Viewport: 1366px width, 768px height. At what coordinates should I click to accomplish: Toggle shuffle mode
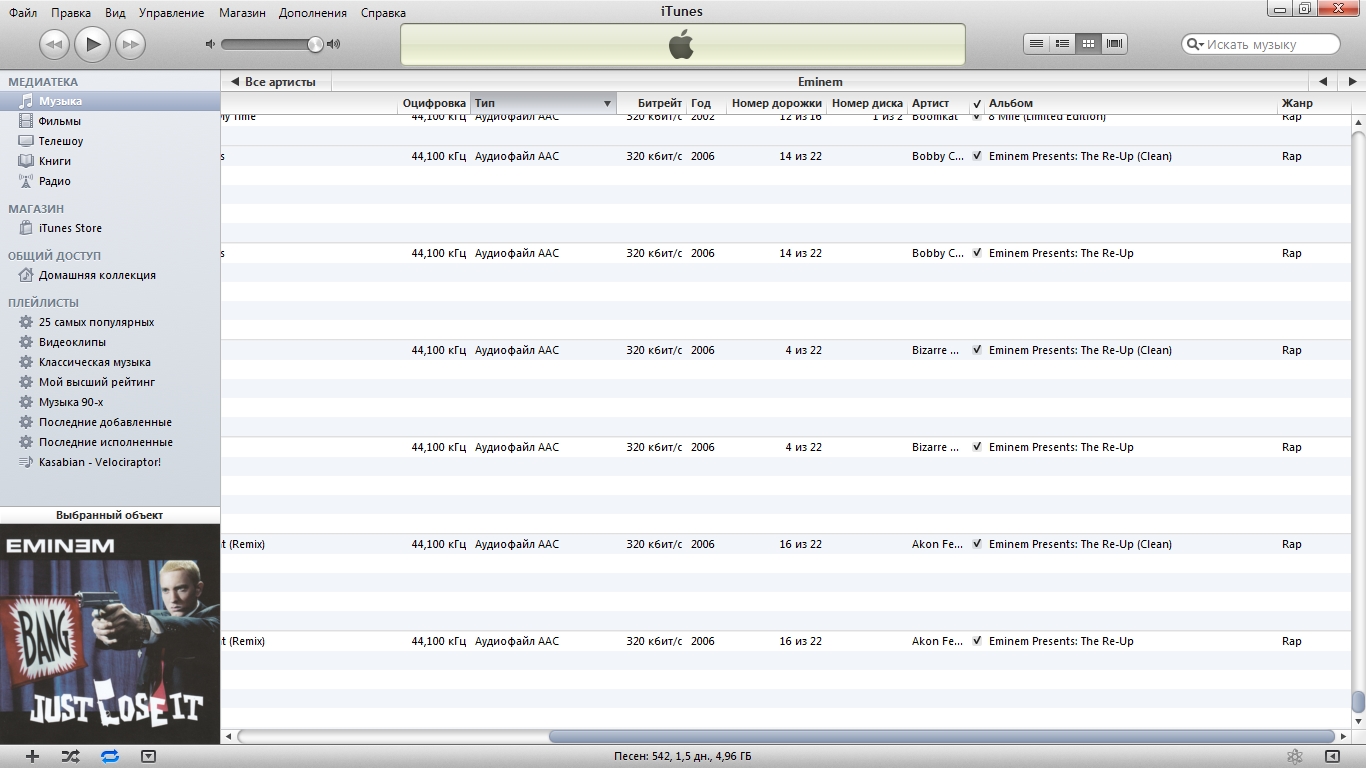click(x=70, y=757)
